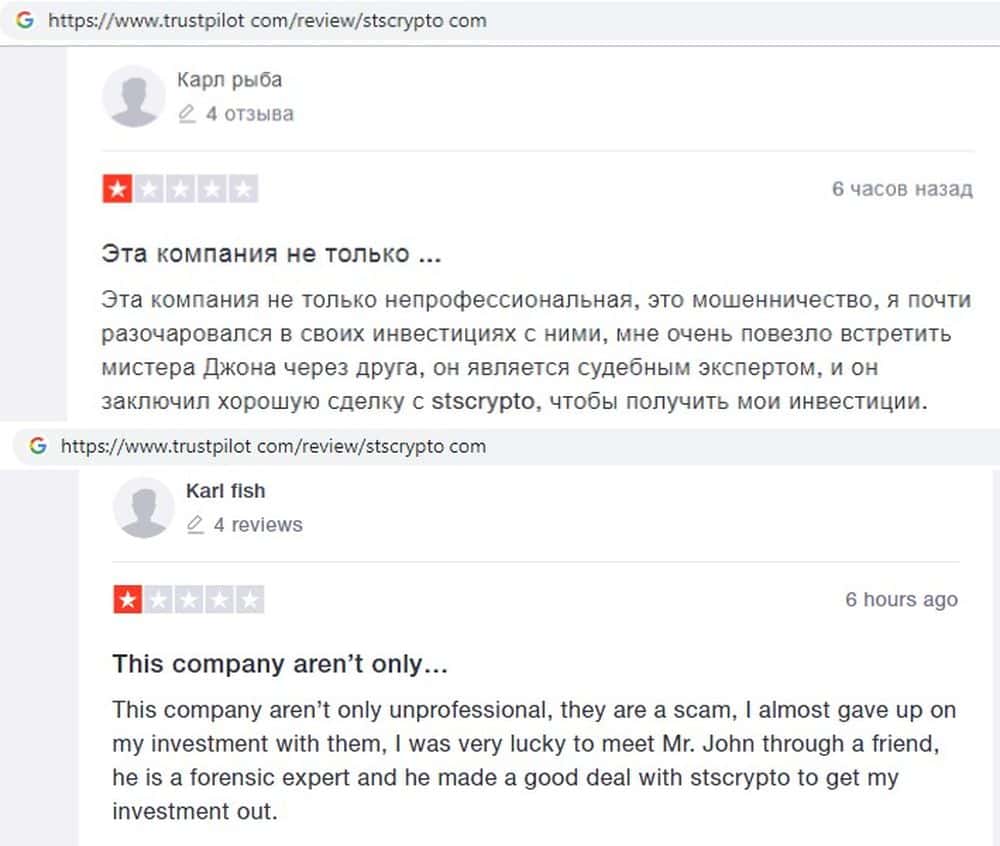This screenshot has width=1000, height=846.
Task: Open review title "This company aren't only…"
Action: click(280, 664)
